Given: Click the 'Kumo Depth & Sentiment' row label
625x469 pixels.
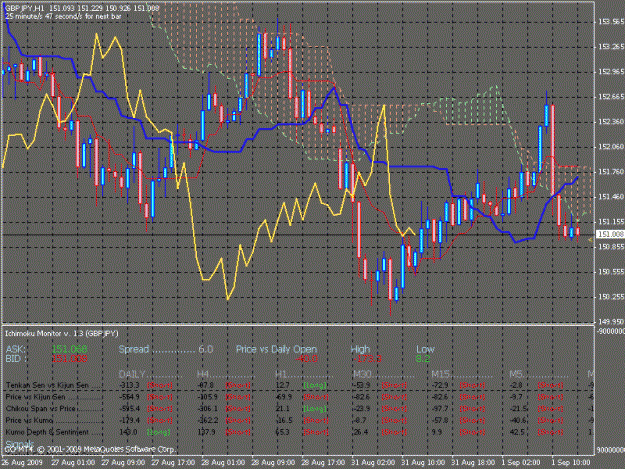Looking at the screenshot, I should 47,432.
